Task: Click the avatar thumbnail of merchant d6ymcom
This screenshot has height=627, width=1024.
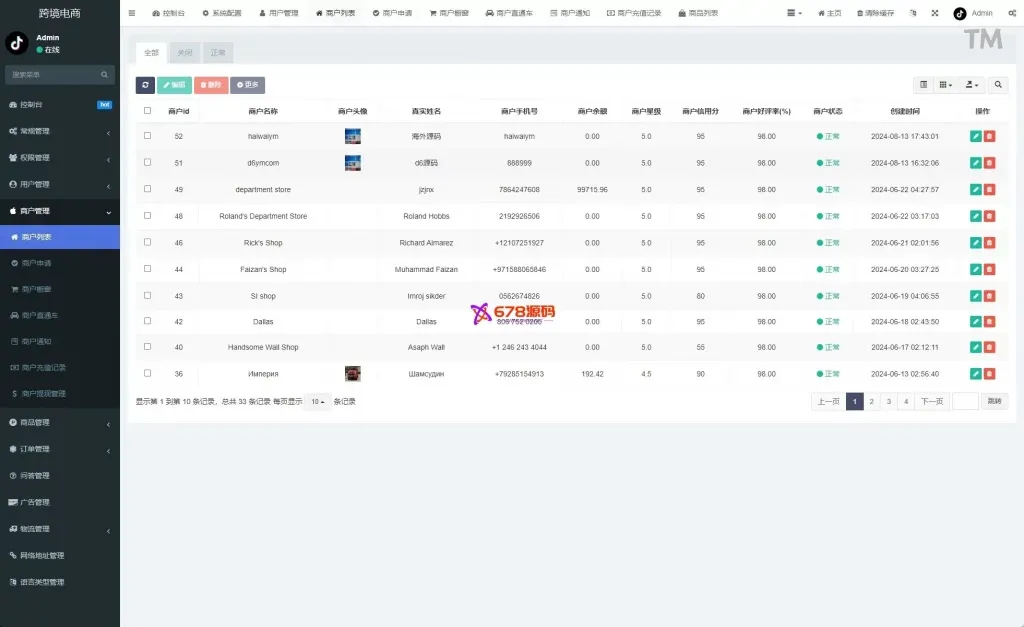Action: [352, 163]
